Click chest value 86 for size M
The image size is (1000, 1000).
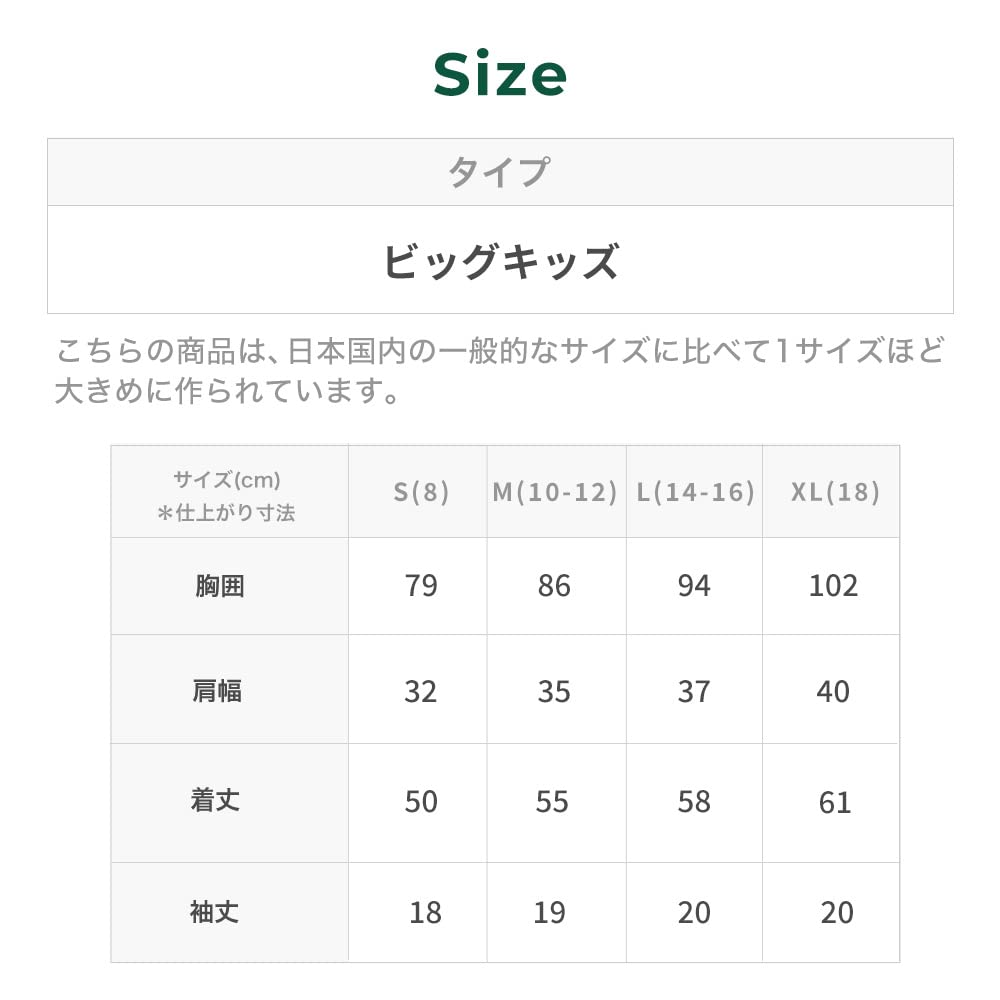(x=554, y=586)
